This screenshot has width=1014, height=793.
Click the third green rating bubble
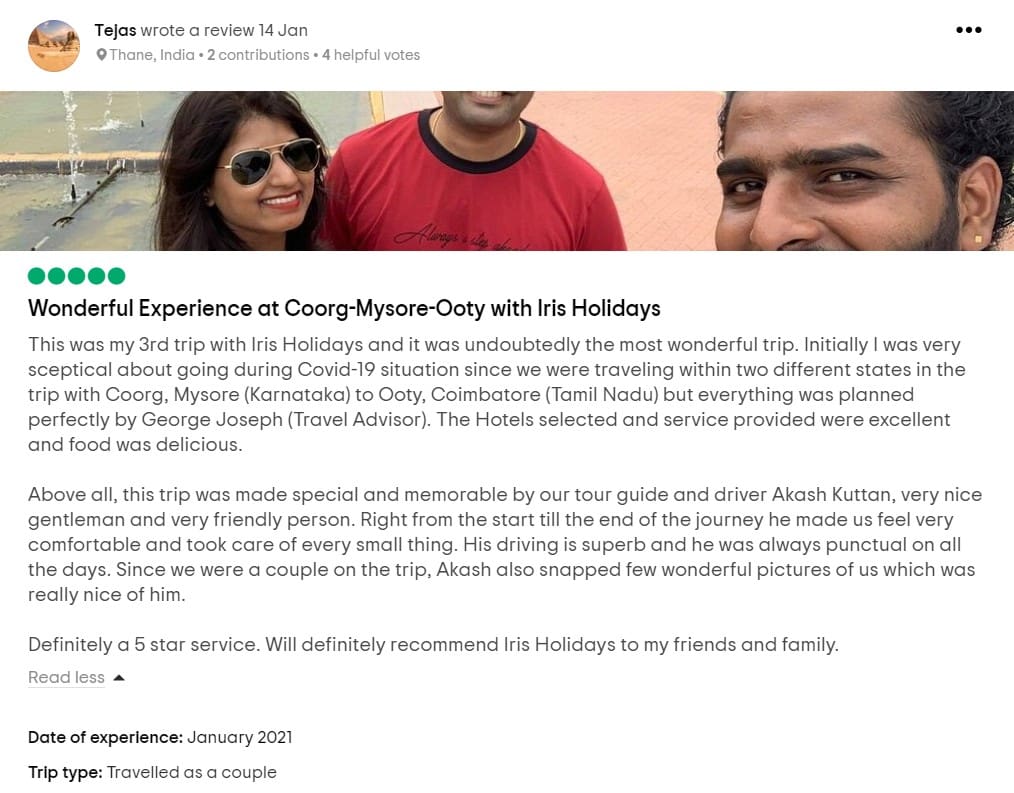(x=76, y=276)
